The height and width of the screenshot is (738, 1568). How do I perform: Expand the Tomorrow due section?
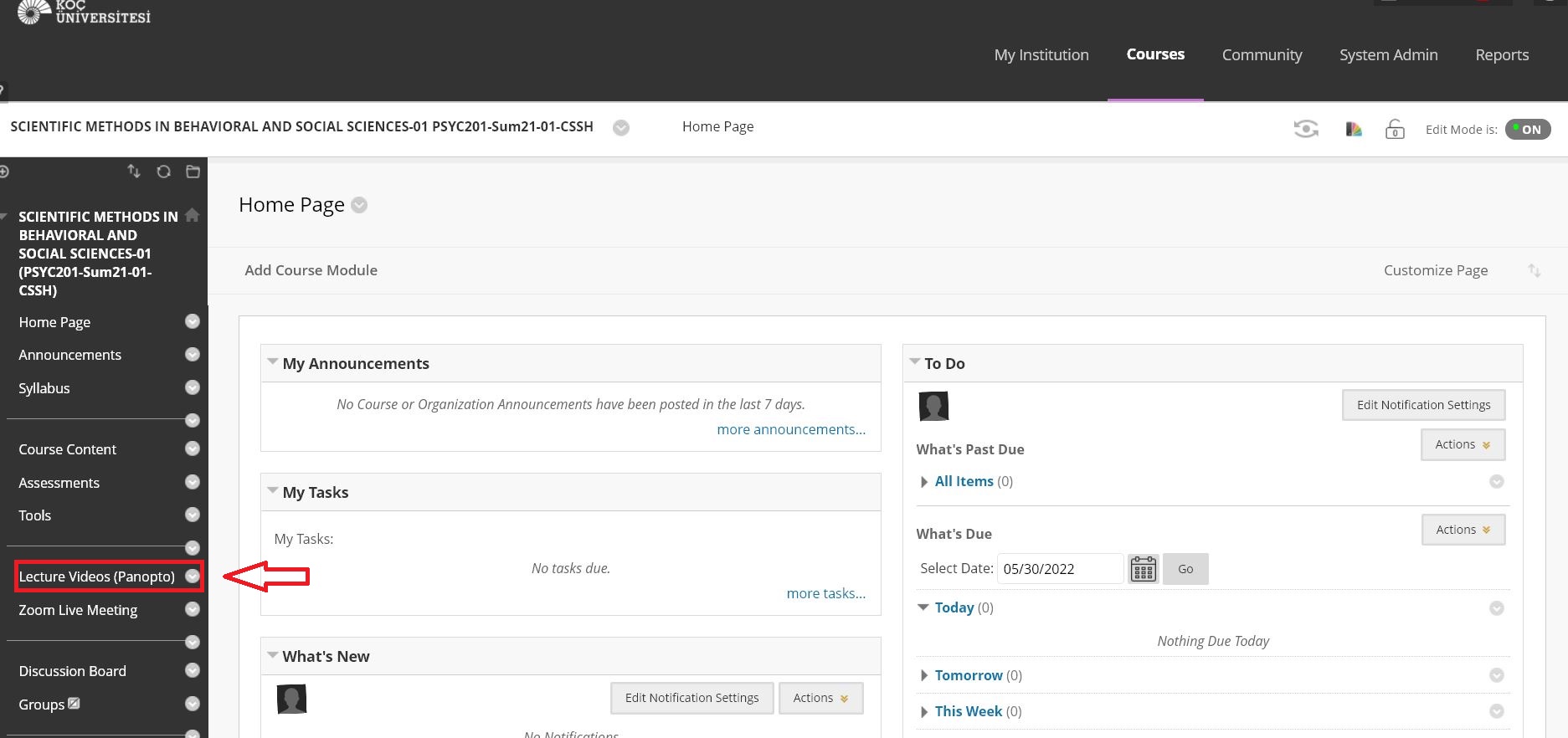coord(924,675)
